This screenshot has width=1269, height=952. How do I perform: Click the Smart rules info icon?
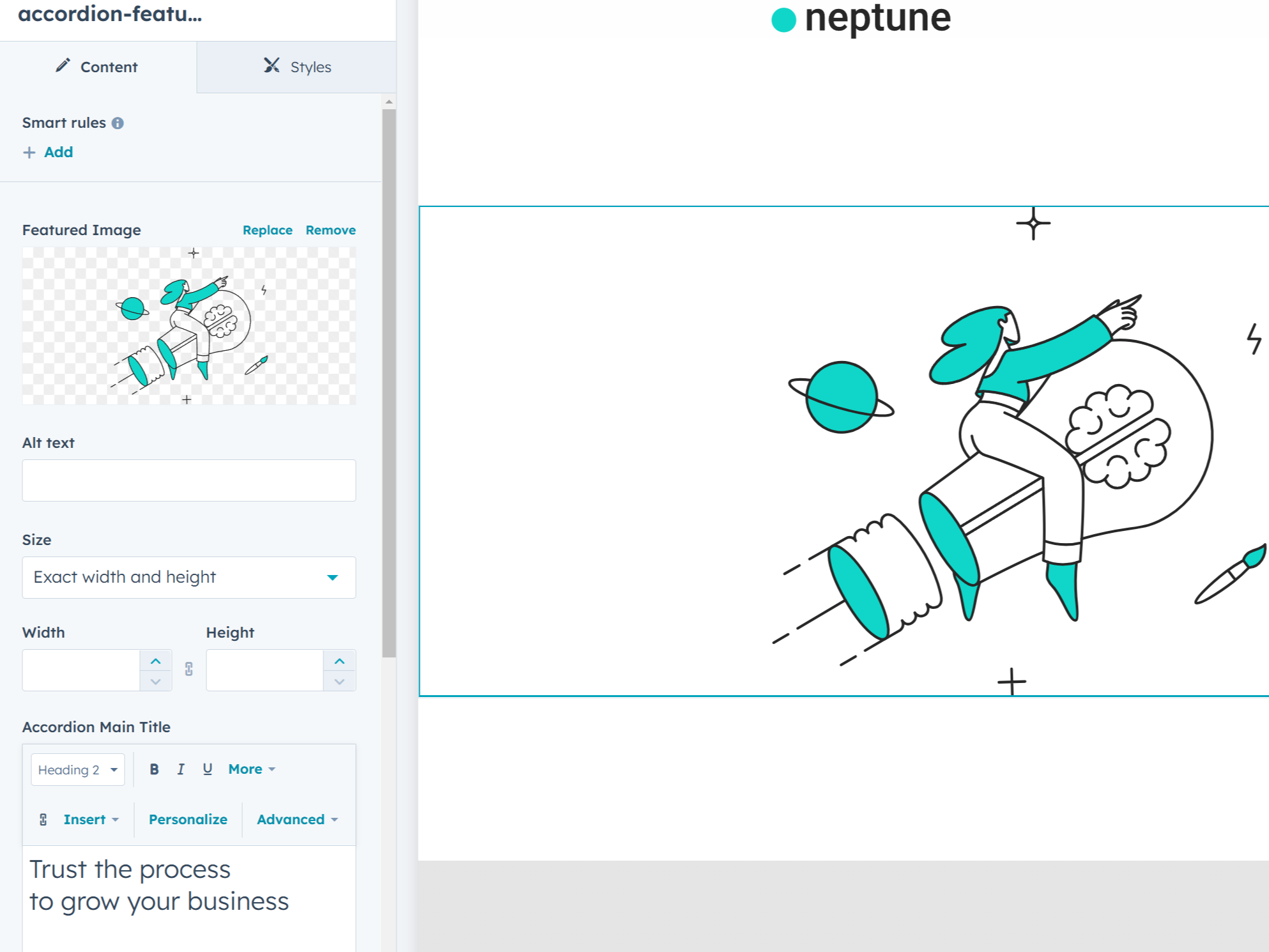pyautogui.click(x=118, y=123)
